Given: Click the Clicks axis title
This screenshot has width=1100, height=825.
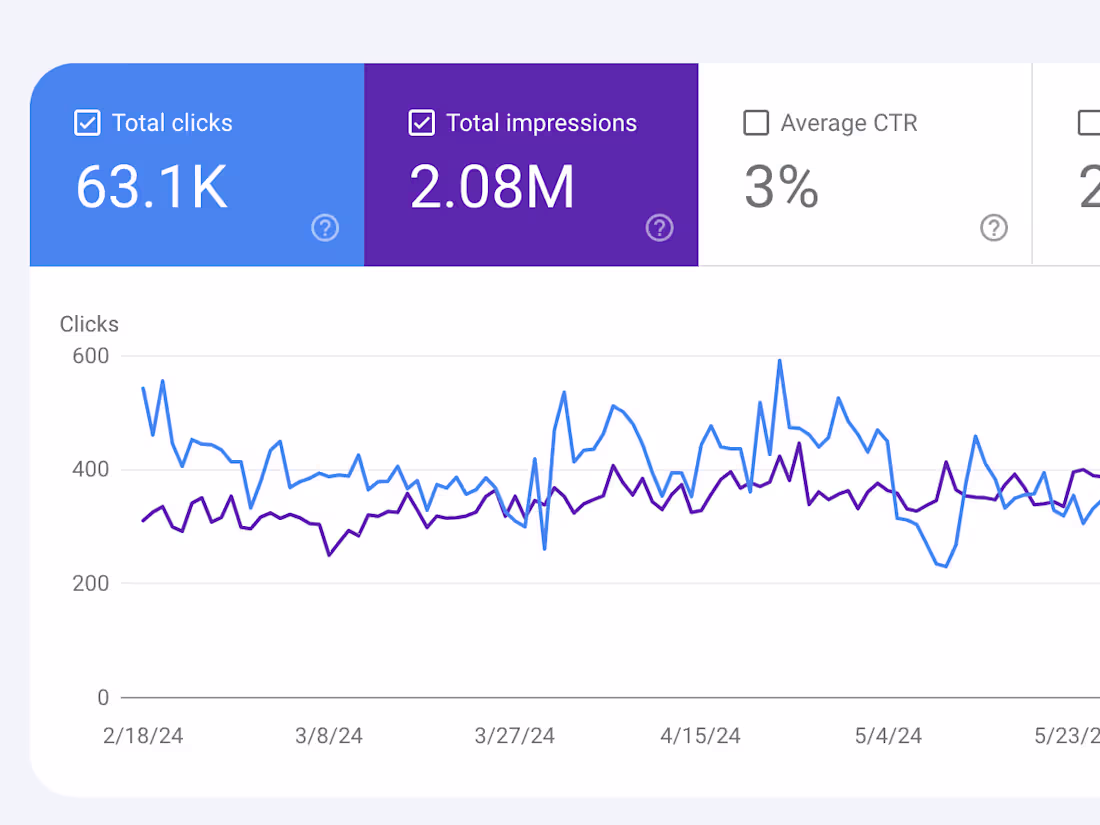Looking at the screenshot, I should (x=89, y=324).
